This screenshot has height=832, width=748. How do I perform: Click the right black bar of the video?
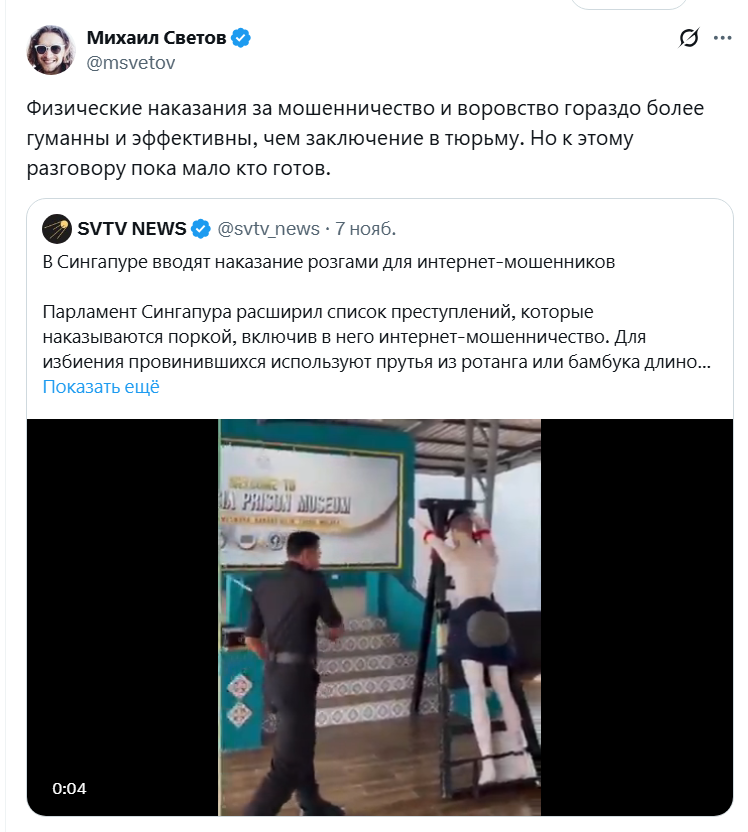click(x=637, y=617)
